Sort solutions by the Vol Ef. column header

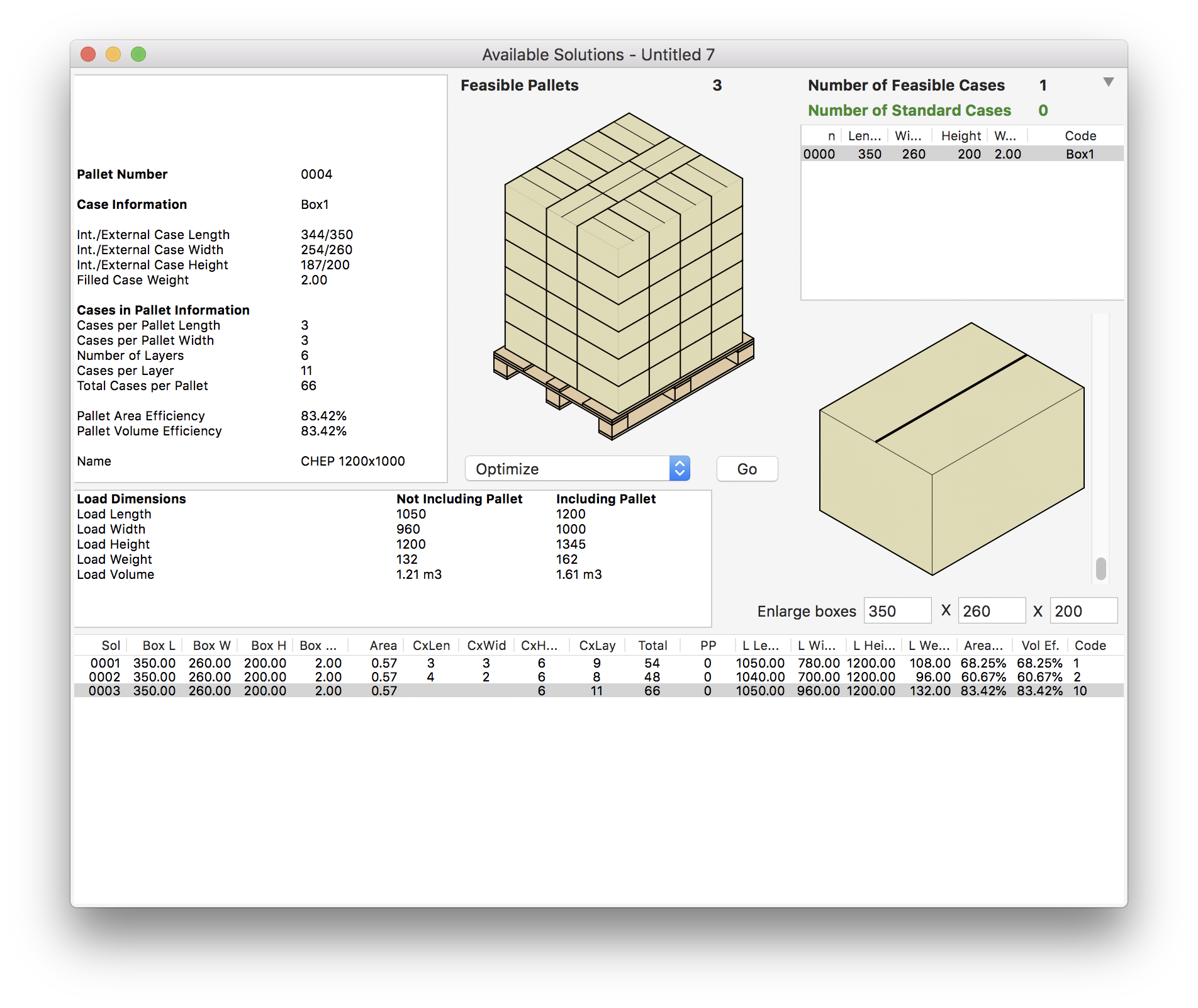coord(1040,646)
